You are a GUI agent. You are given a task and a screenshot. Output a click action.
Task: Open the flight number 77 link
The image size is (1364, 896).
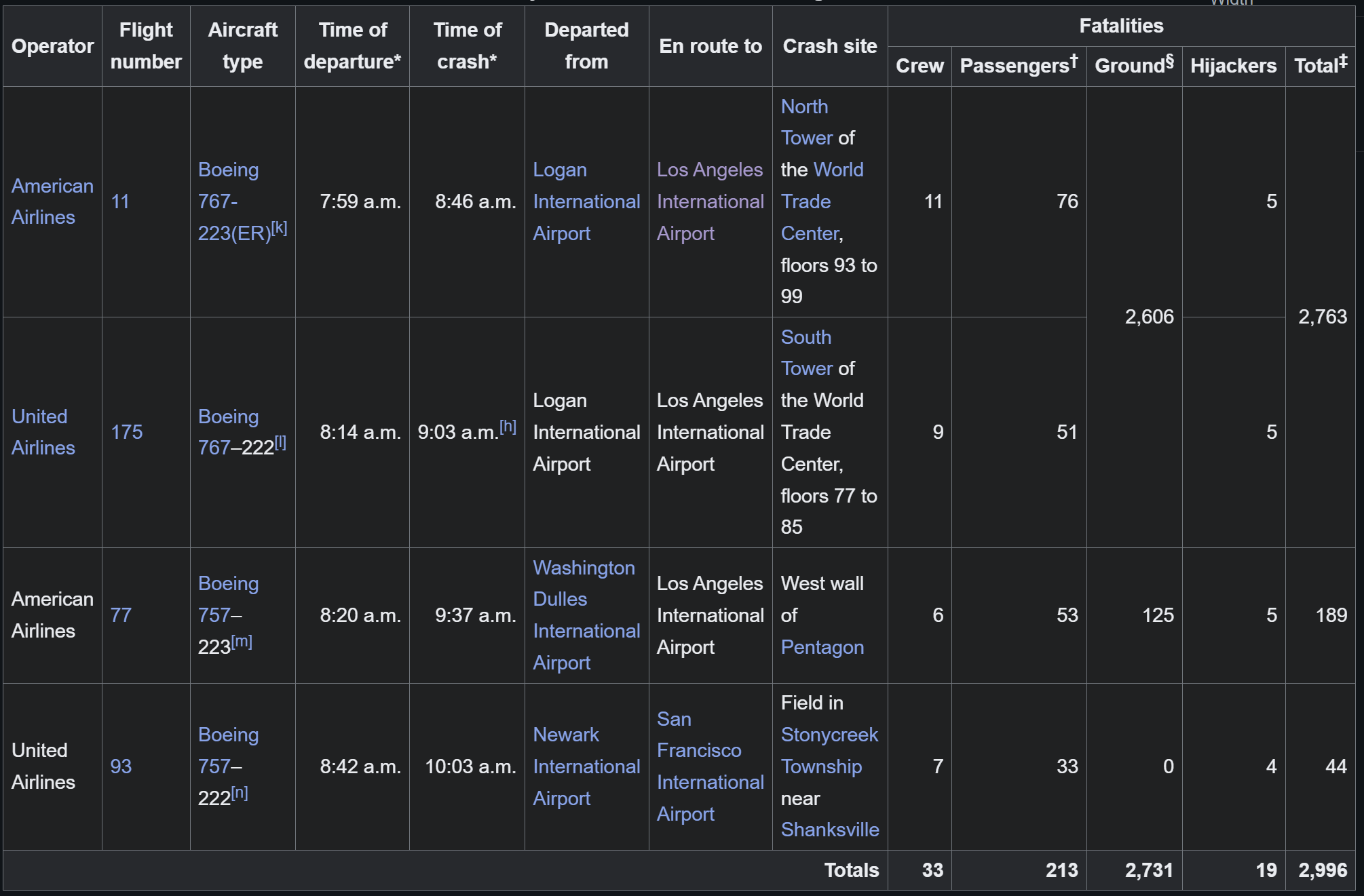[121, 615]
